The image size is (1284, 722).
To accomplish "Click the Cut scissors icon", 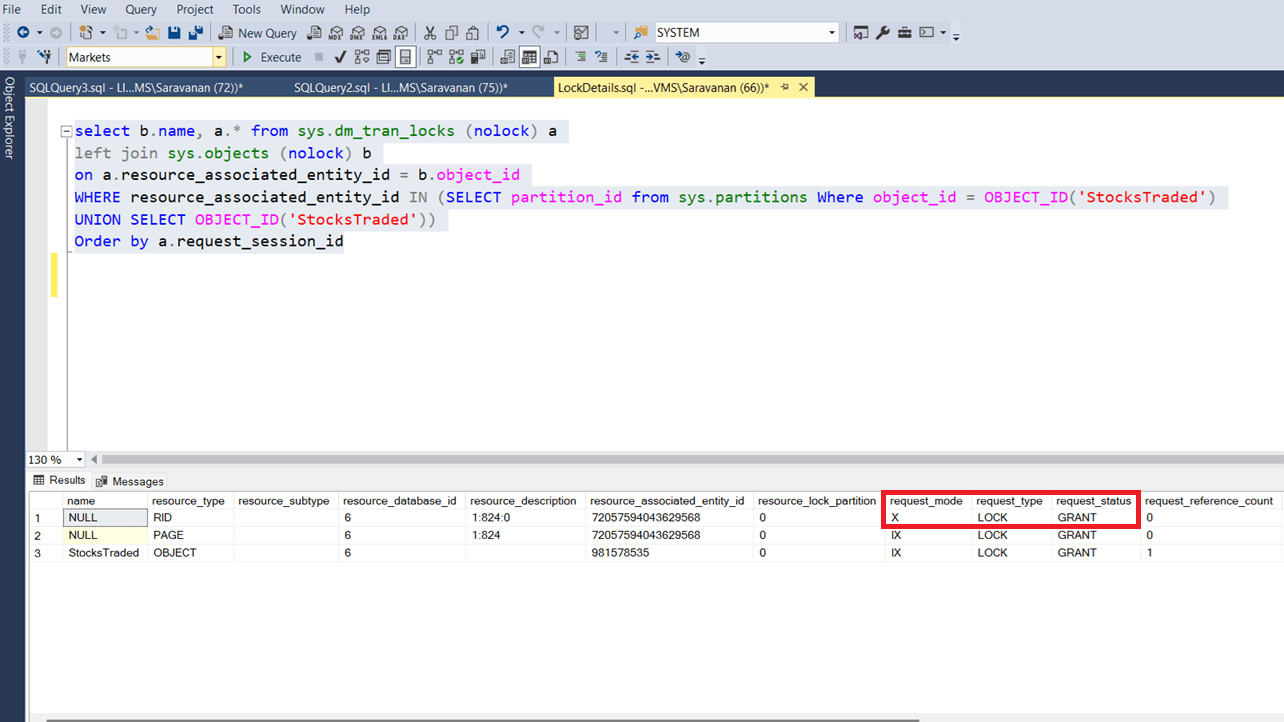I will (x=430, y=33).
